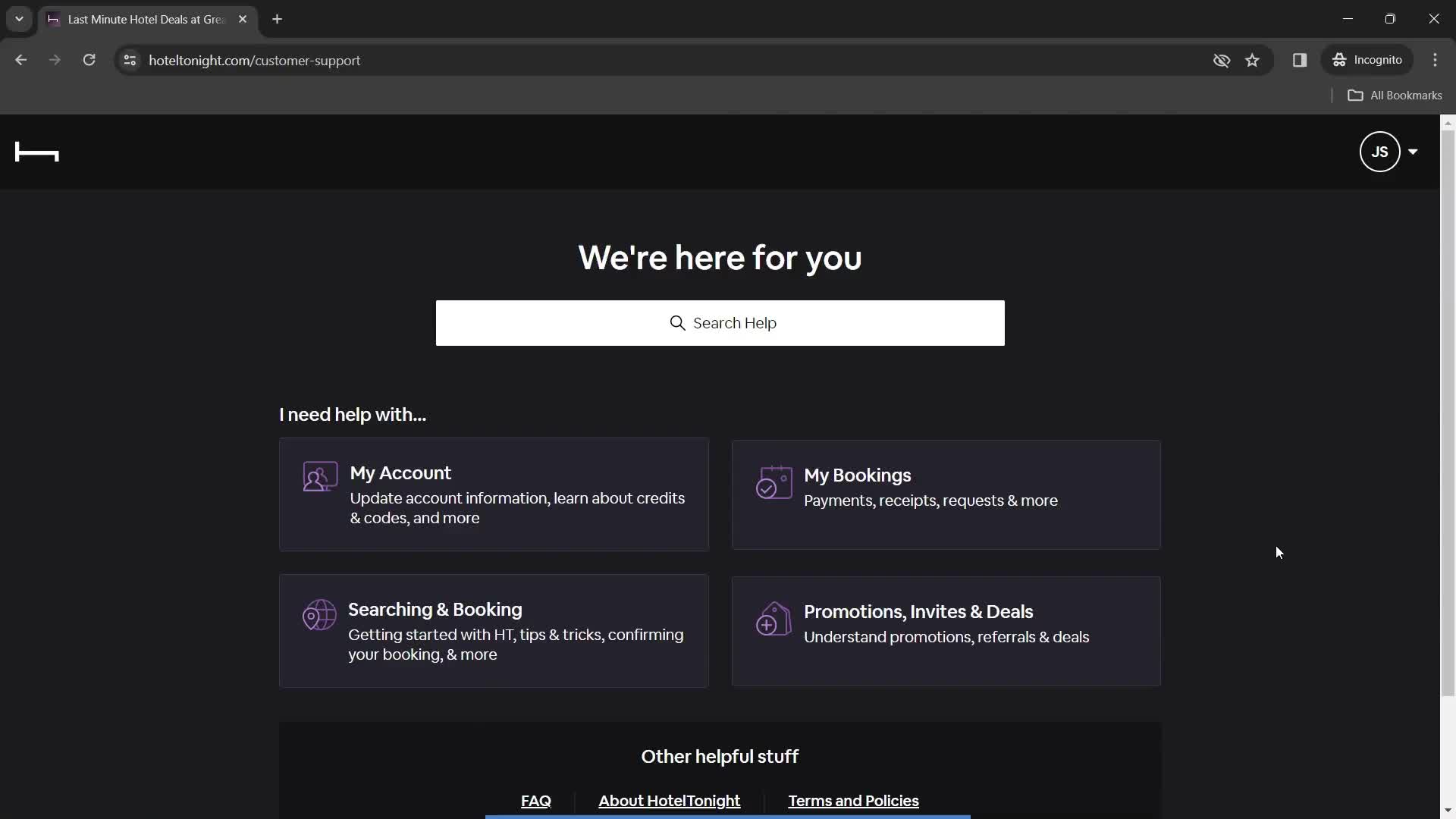This screenshot has width=1456, height=819.
Task: Click the 'We're here for you' heading
Action: point(720,258)
